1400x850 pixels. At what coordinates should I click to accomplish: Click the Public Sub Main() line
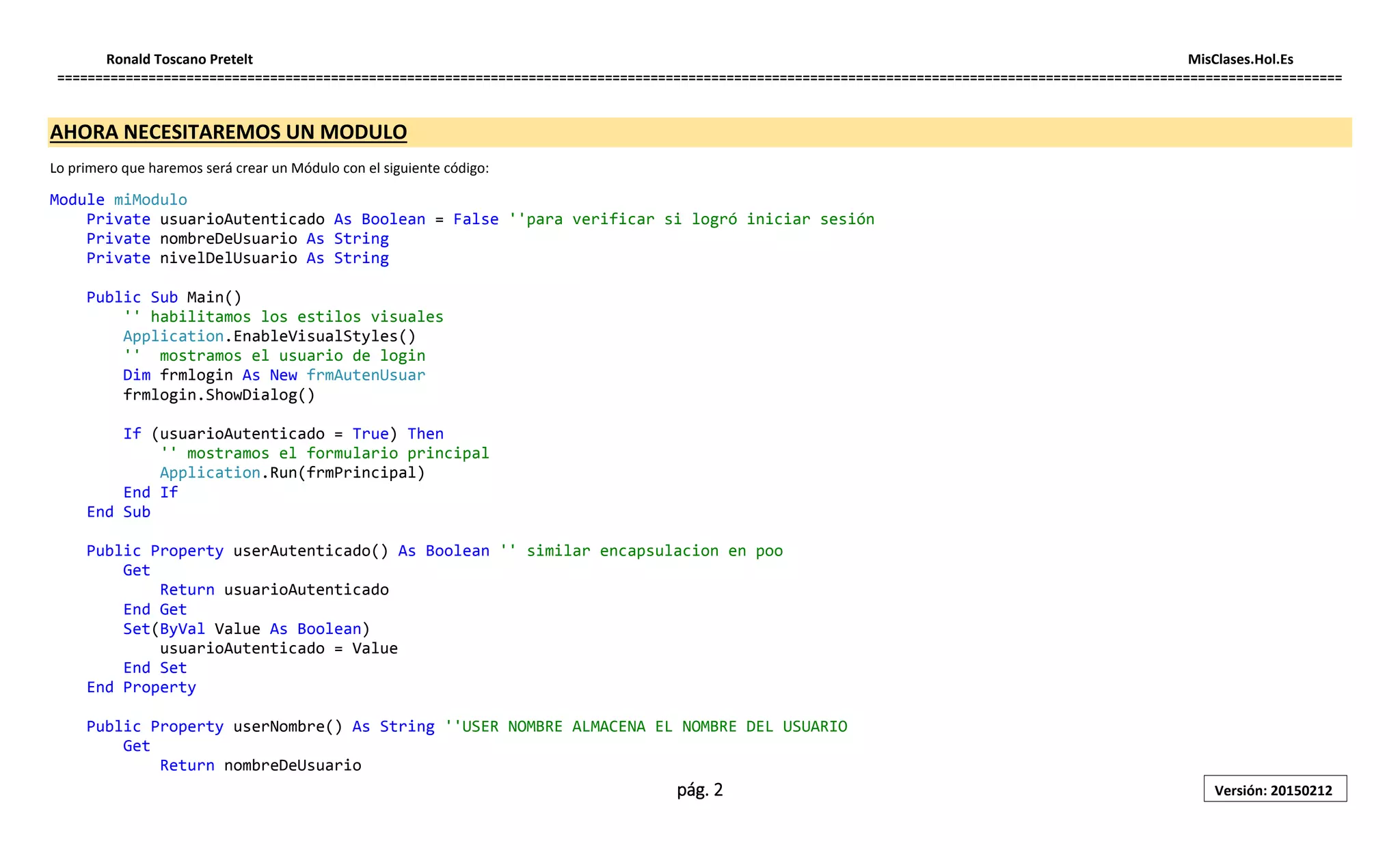[x=164, y=297]
